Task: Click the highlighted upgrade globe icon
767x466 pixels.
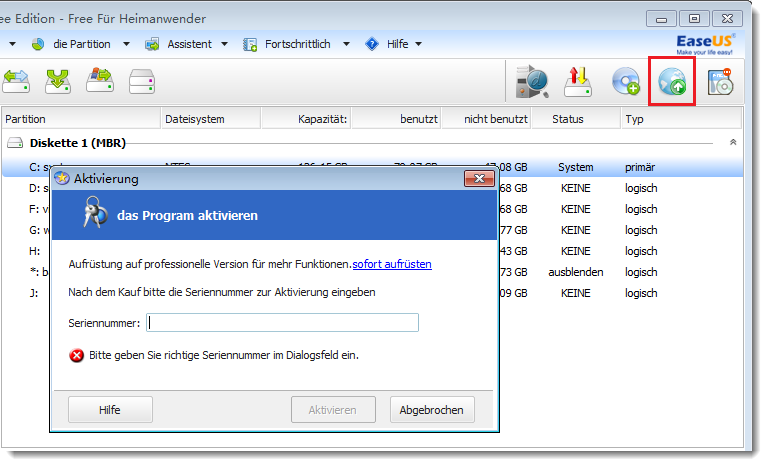Action: click(671, 82)
